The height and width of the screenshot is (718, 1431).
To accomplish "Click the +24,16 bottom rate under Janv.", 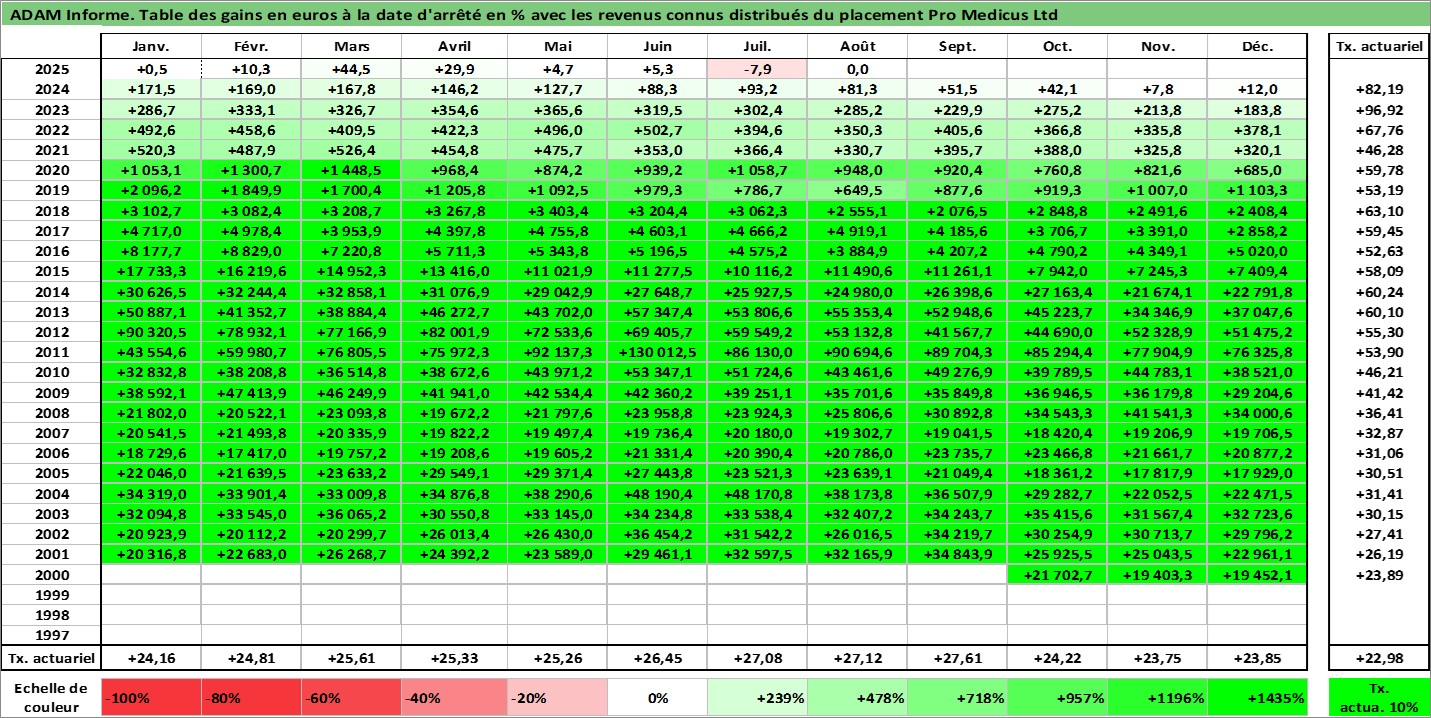I will [151, 658].
